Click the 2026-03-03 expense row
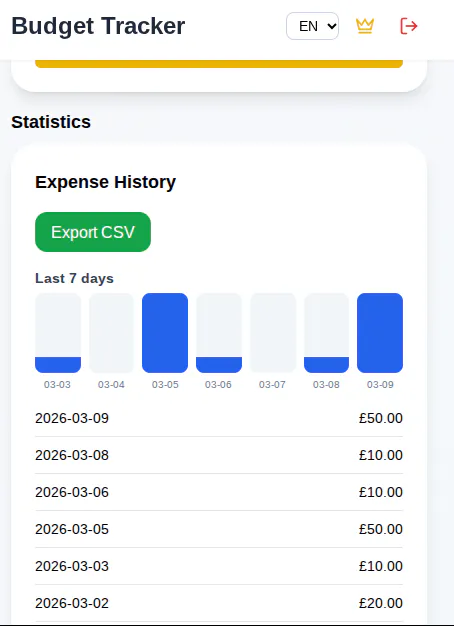The height and width of the screenshot is (626, 454). pos(219,566)
